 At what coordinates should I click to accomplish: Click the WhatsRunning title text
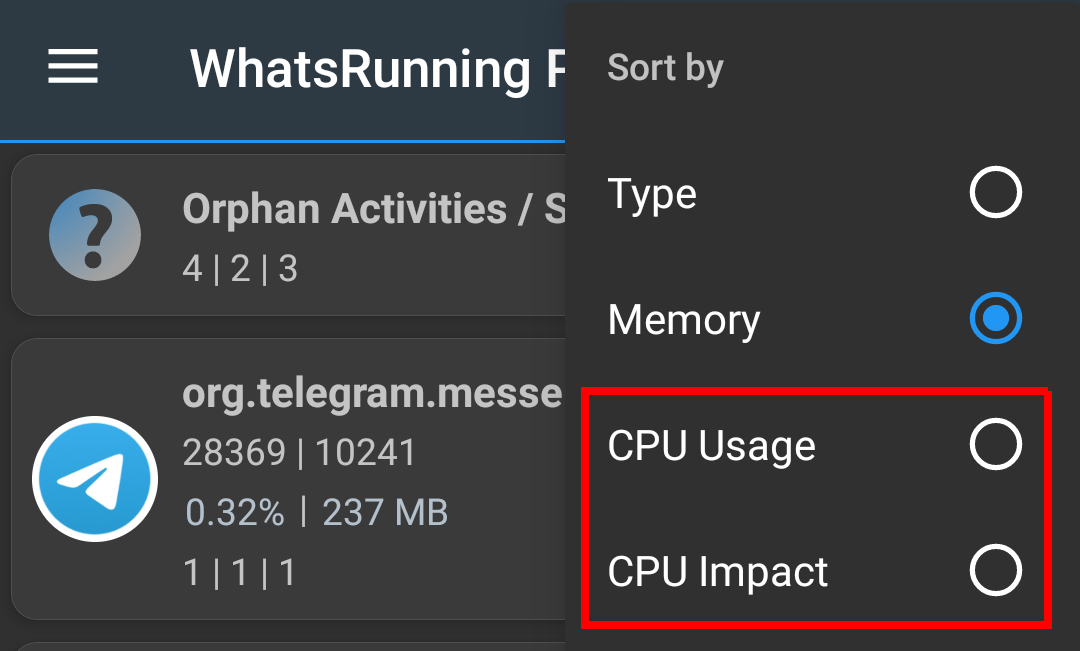click(x=360, y=68)
